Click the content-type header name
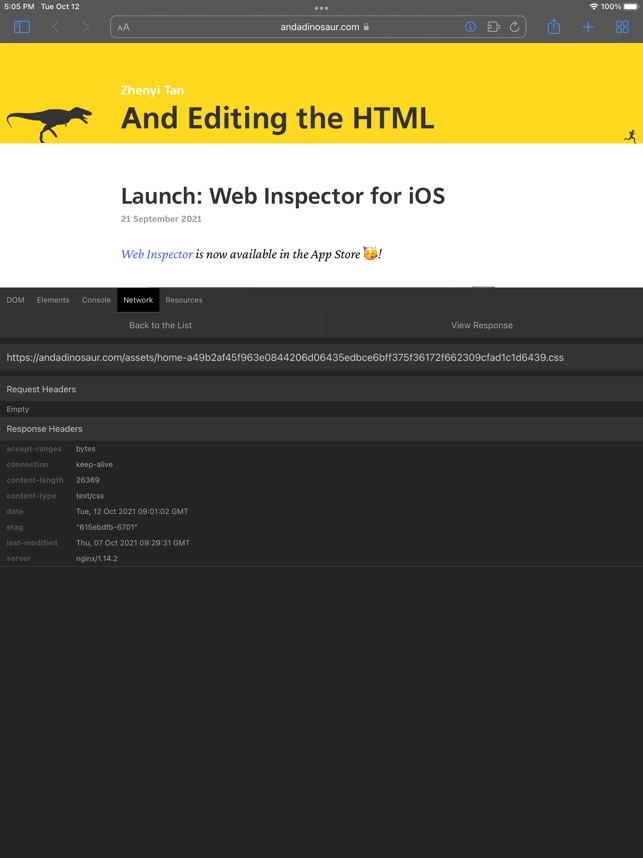This screenshot has height=858, width=643. pyautogui.click(x=31, y=496)
